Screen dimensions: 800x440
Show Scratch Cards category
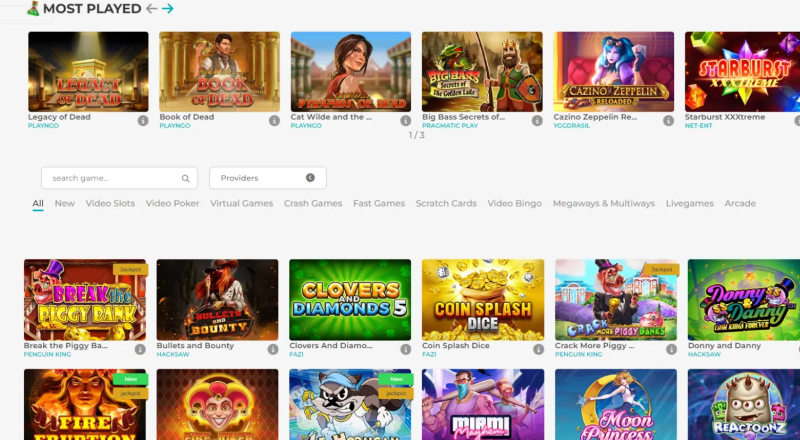pos(446,203)
